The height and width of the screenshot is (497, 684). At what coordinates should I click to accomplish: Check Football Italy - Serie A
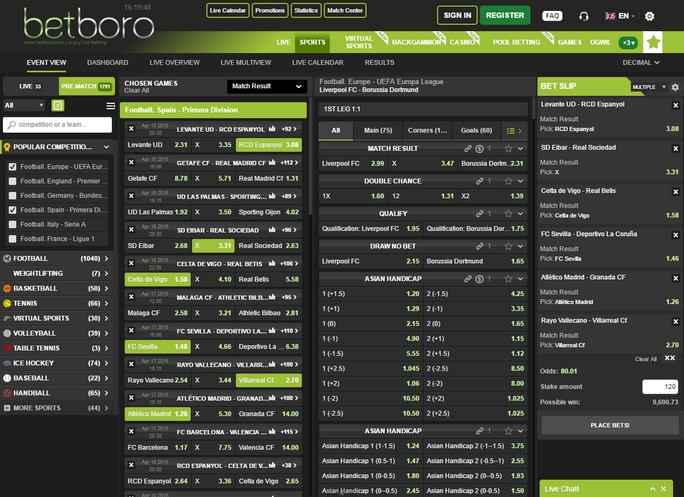coord(13,224)
